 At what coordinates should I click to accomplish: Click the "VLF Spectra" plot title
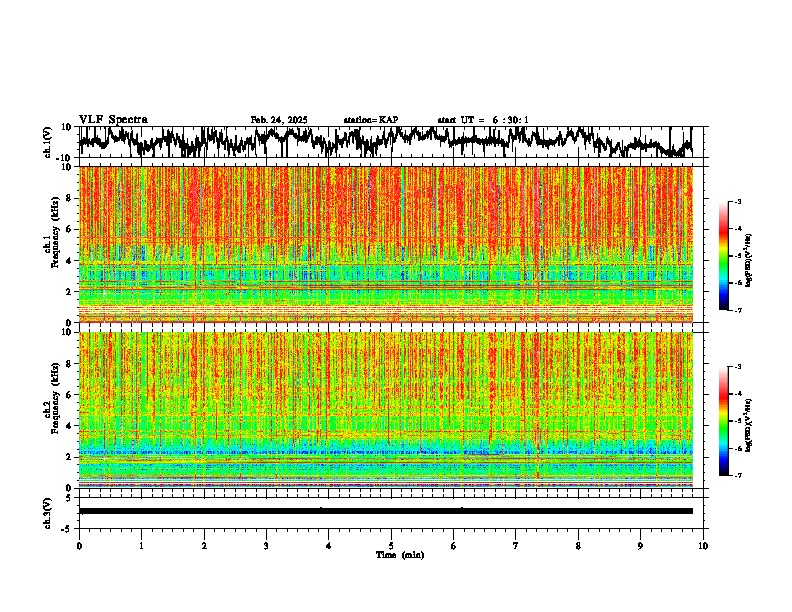coord(113,120)
